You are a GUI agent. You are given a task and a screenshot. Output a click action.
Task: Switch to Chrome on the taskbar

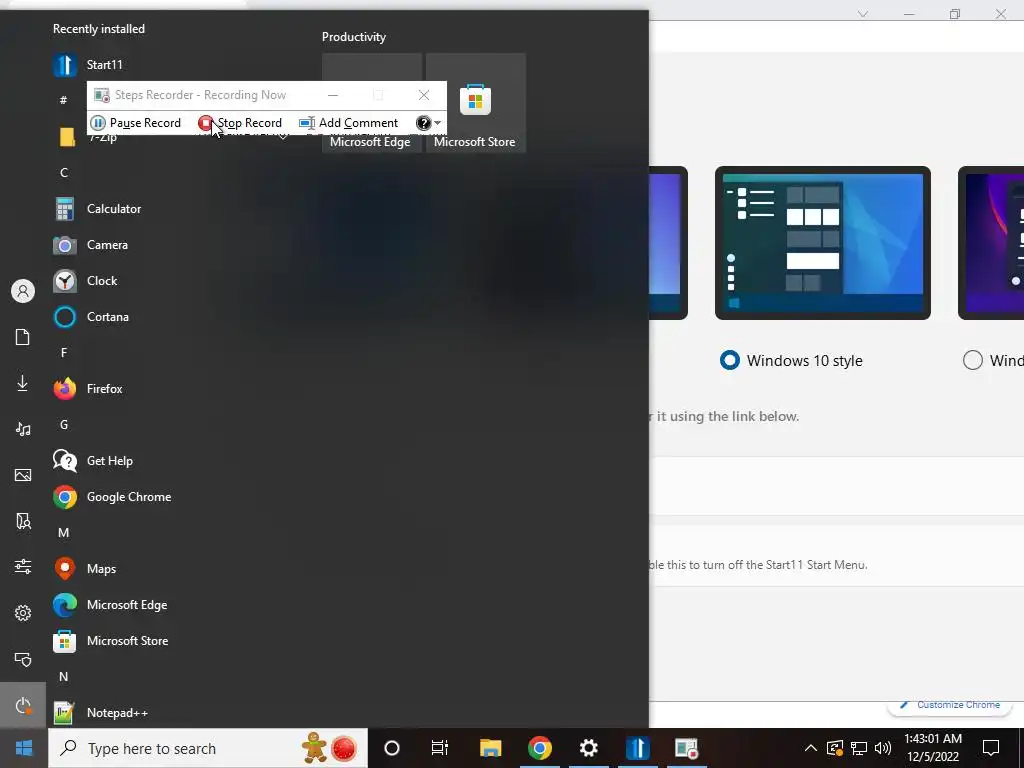point(539,748)
